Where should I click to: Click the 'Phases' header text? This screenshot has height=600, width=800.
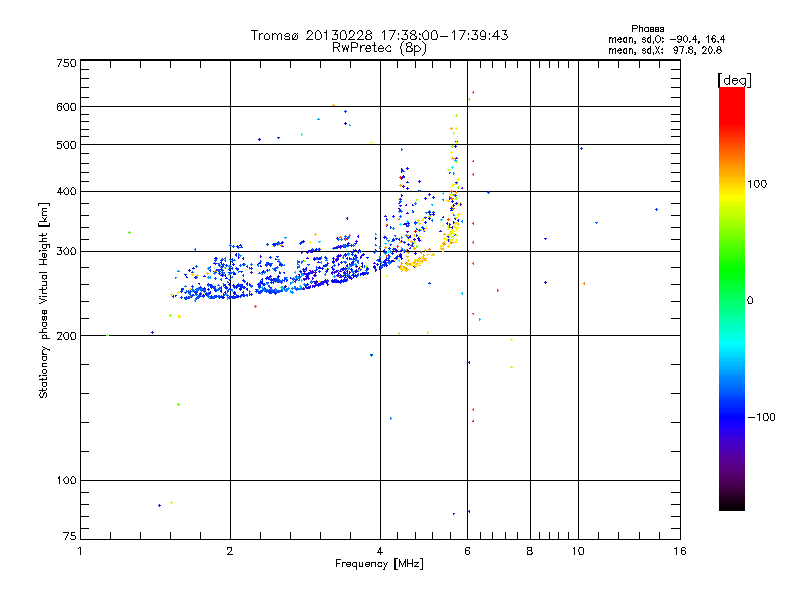pyautogui.click(x=647, y=29)
